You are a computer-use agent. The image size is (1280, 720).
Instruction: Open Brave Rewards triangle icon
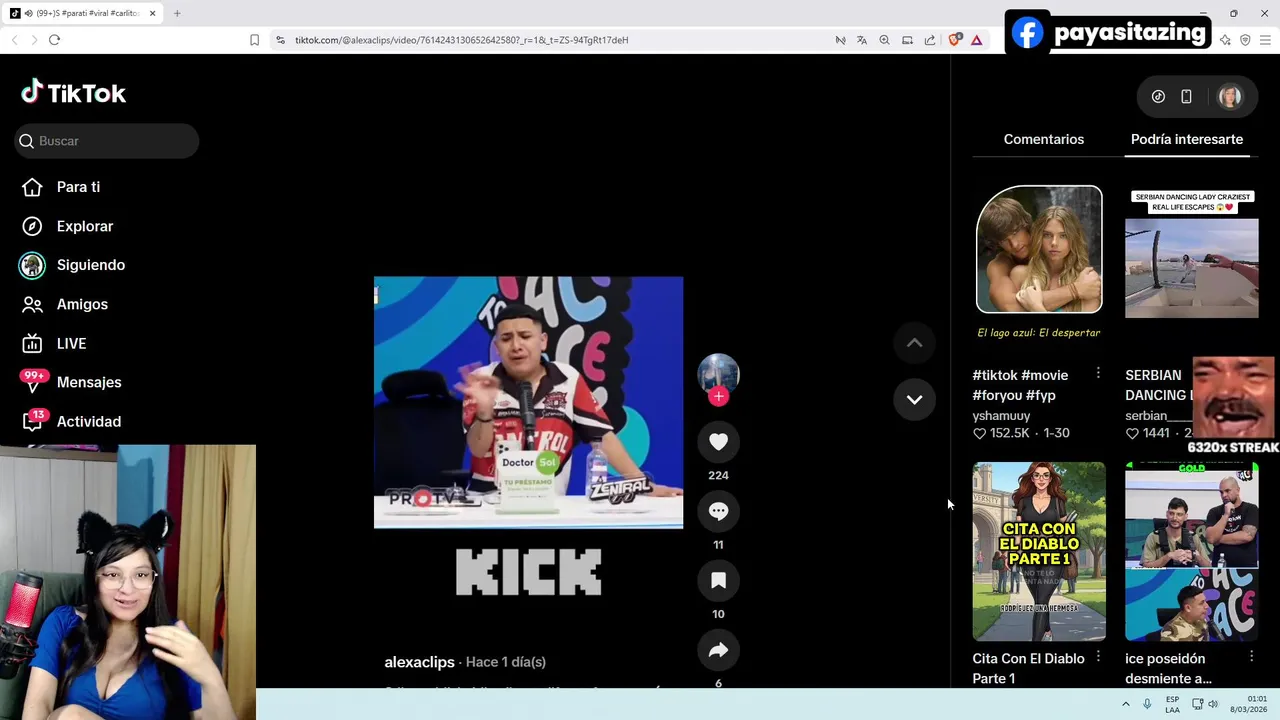976,40
